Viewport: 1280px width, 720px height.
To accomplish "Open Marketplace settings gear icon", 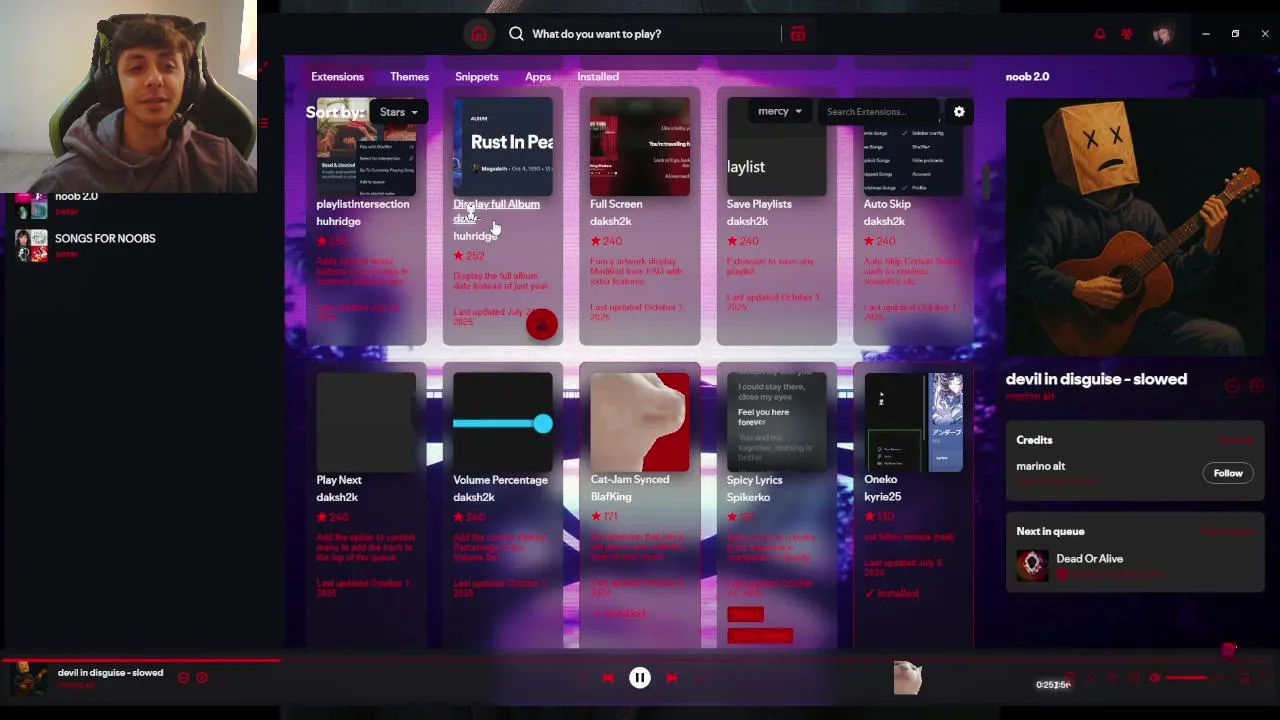I will (959, 112).
